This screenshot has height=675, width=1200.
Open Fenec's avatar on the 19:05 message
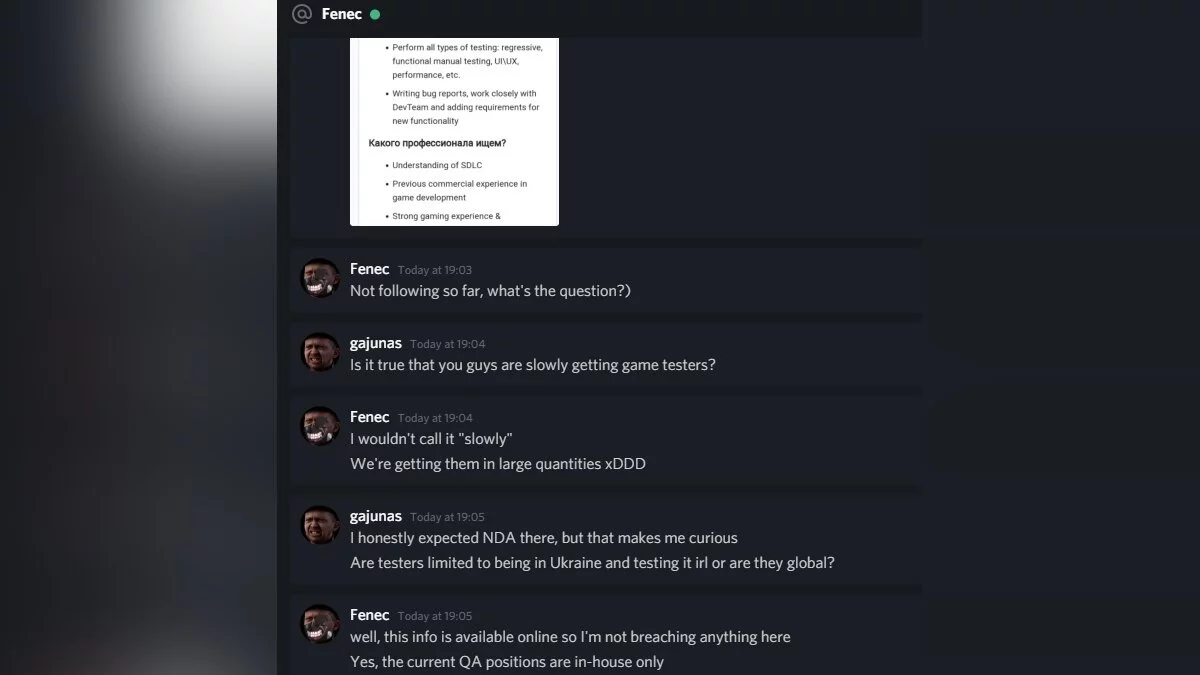(x=320, y=624)
